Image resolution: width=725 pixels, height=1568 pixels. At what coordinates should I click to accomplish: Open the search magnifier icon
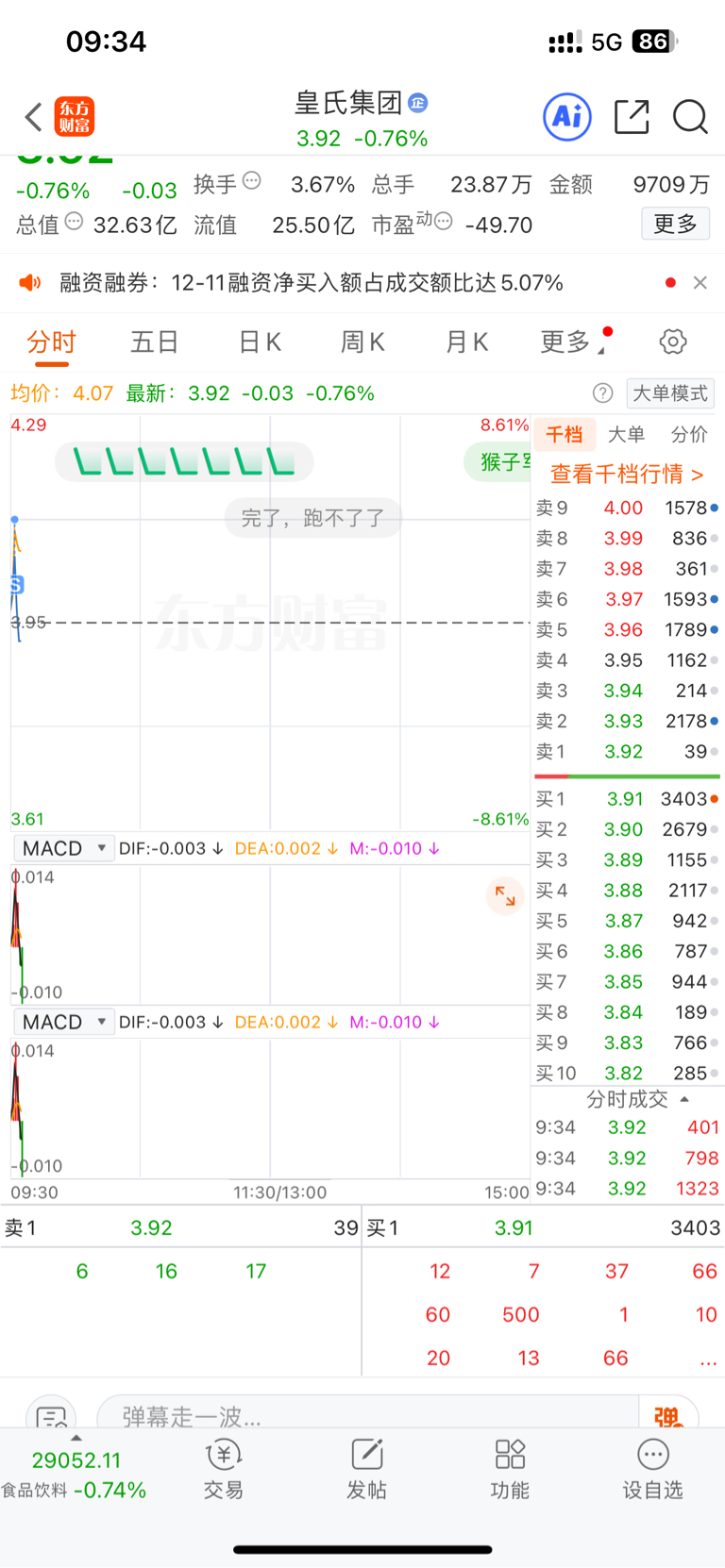690,117
